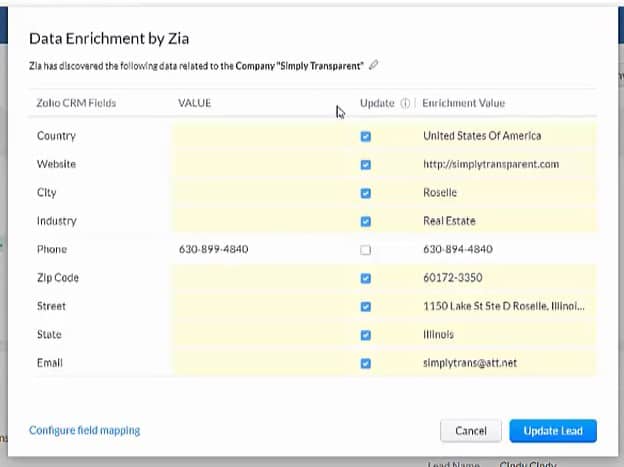The image size is (624, 467).
Task: Edit company name with pencil icon
Action: tap(373, 65)
